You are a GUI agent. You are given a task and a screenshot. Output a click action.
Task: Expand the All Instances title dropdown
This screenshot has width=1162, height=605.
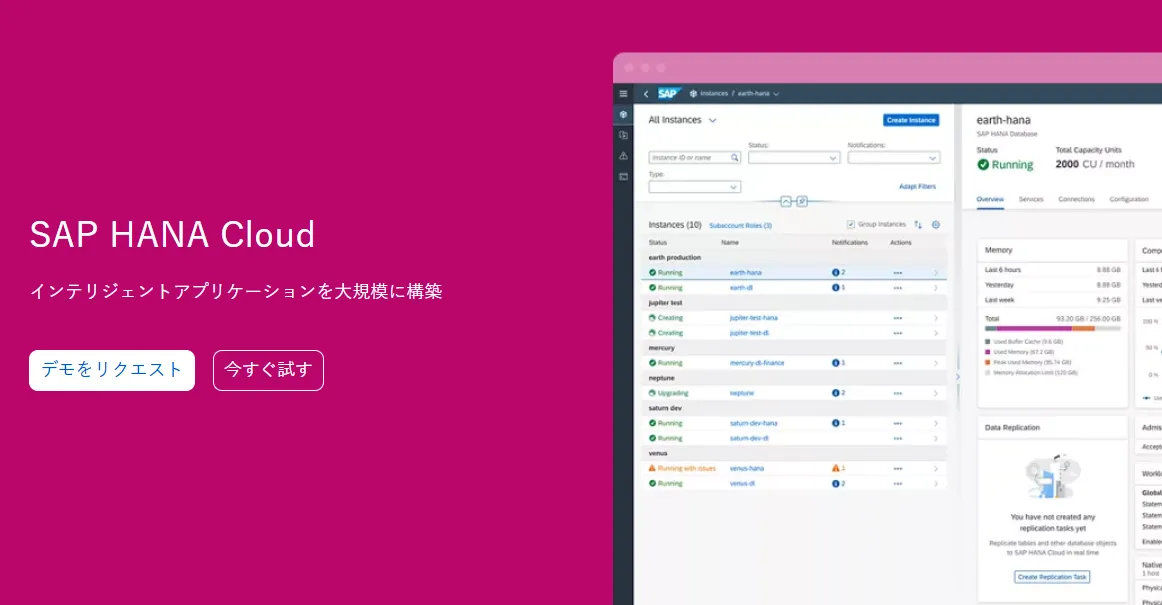pyautogui.click(x=713, y=120)
